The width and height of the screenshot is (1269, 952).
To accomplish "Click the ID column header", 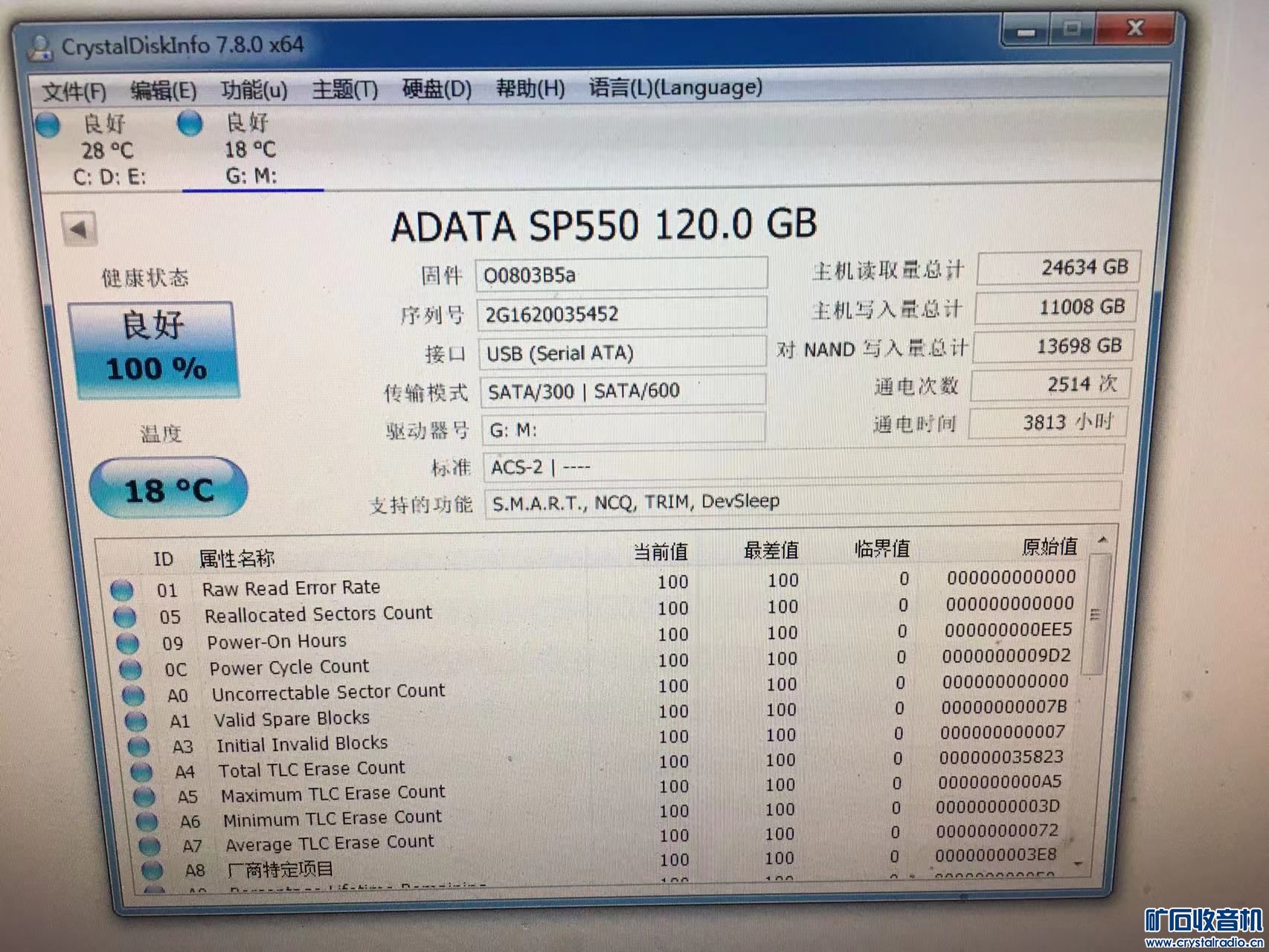I will click(x=164, y=559).
